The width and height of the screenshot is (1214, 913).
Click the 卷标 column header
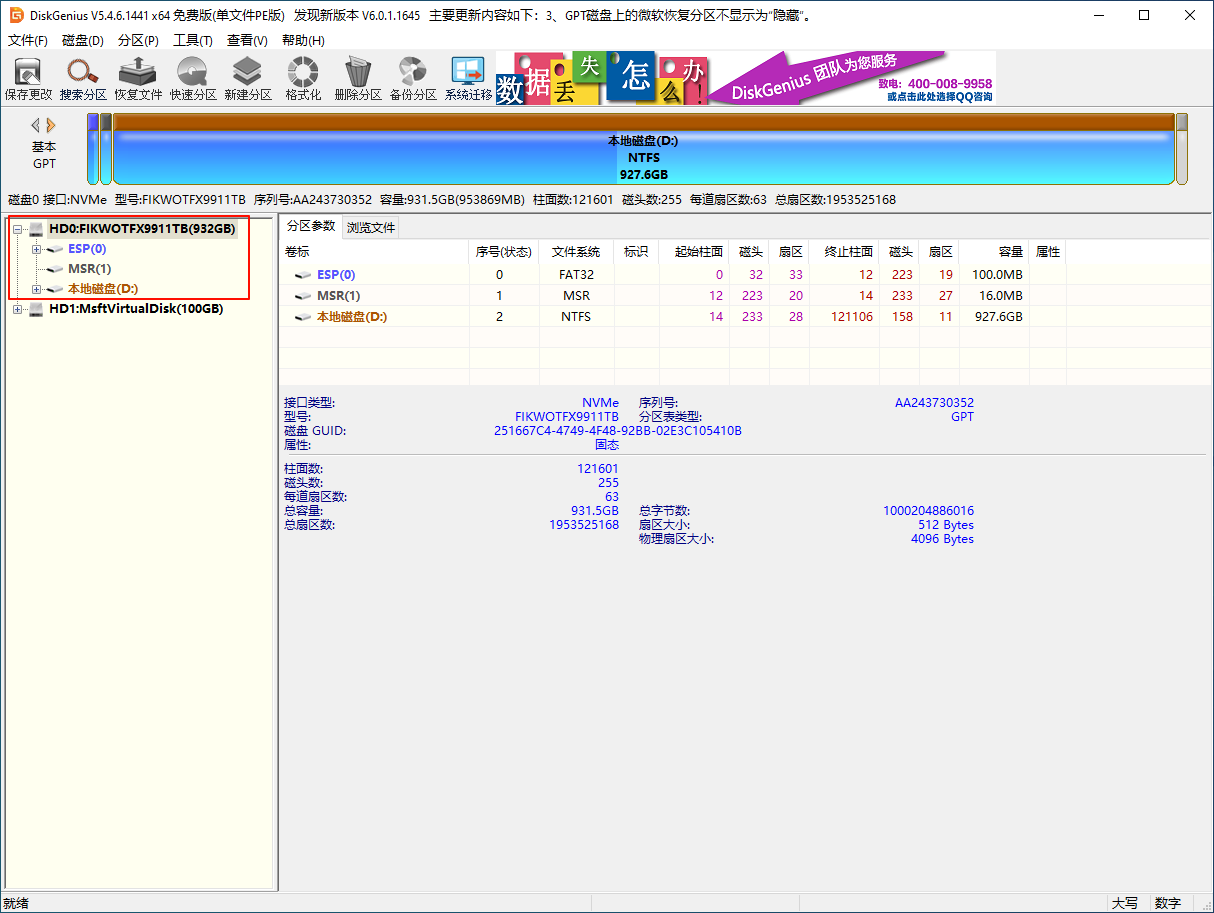point(374,252)
